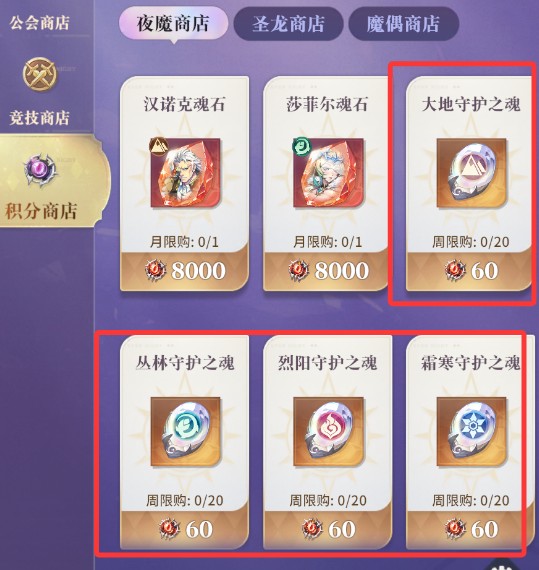Switch to the 圣龙商店 tab
The height and width of the screenshot is (570, 539).
pyautogui.click(x=288, y=23)
